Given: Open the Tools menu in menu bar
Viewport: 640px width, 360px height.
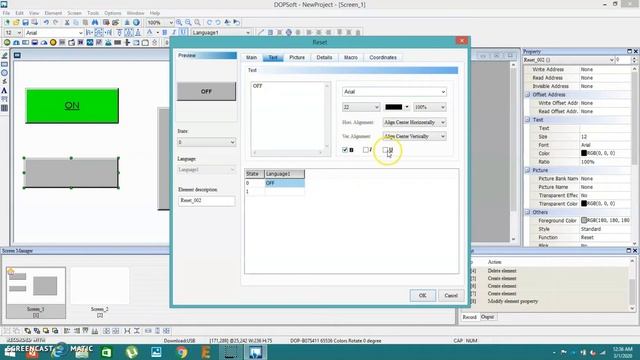Looking at the screenshot, I should pyautogui.click(x=93, y=13).
